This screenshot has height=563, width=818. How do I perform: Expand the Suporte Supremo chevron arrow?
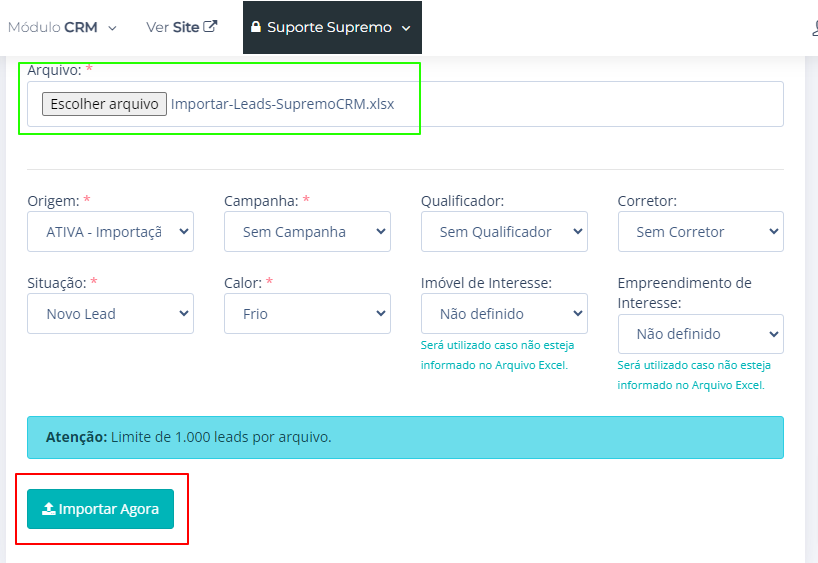pos(406,28)
